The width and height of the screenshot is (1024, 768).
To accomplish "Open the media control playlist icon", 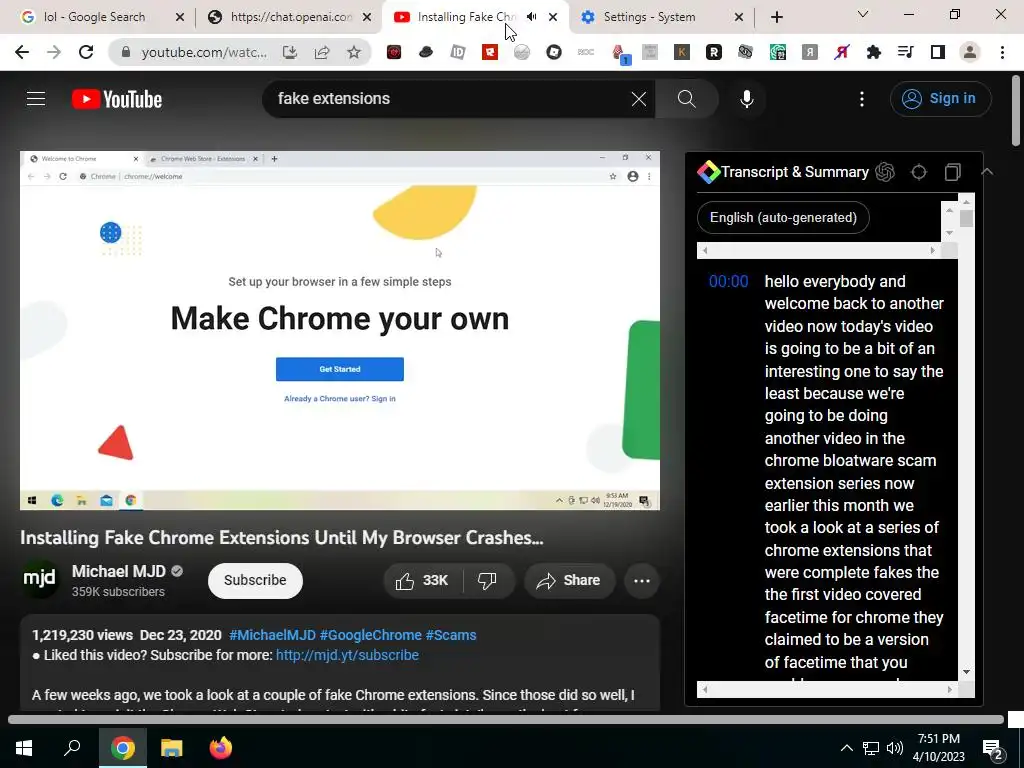I will pos(906,52).
